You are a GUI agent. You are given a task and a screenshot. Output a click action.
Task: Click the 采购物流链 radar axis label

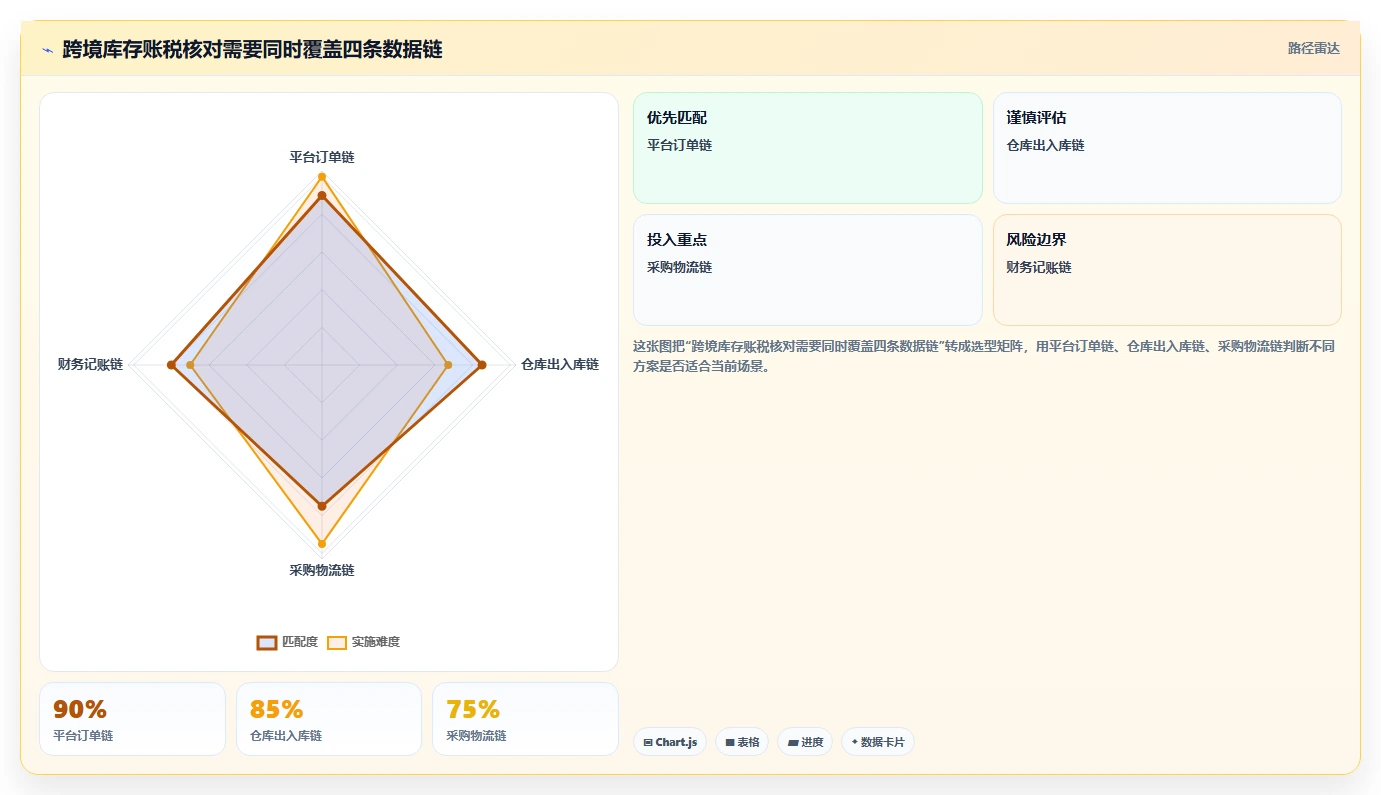pos(322,570)
